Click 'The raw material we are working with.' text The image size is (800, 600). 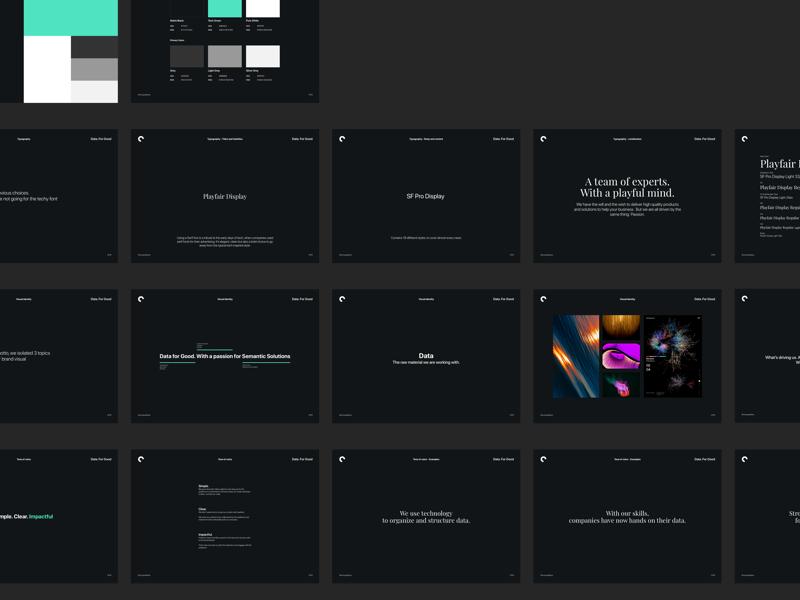426,362
